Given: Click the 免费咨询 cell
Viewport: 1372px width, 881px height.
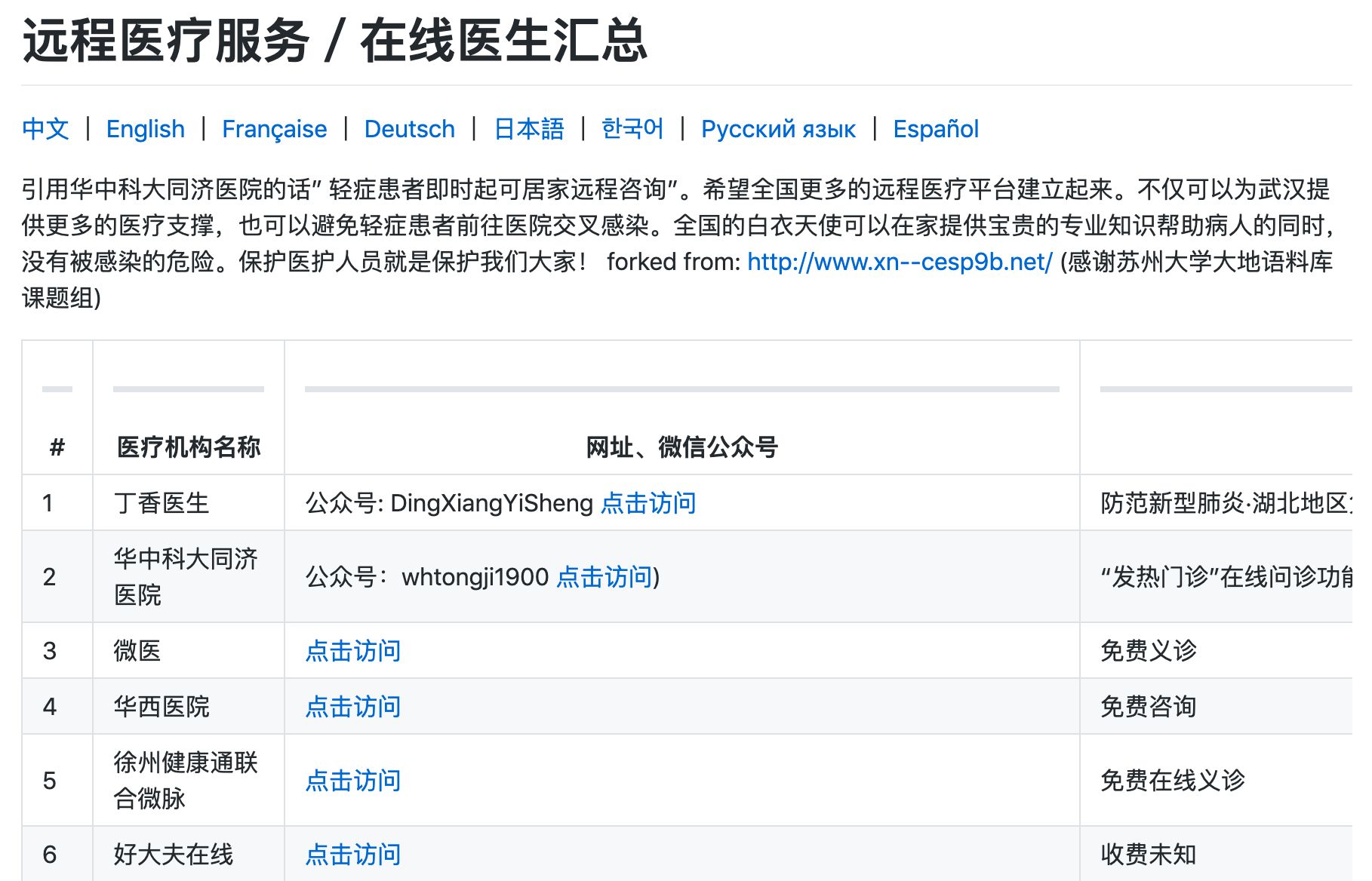Looking at the screenshot, I should point(1216,707).
